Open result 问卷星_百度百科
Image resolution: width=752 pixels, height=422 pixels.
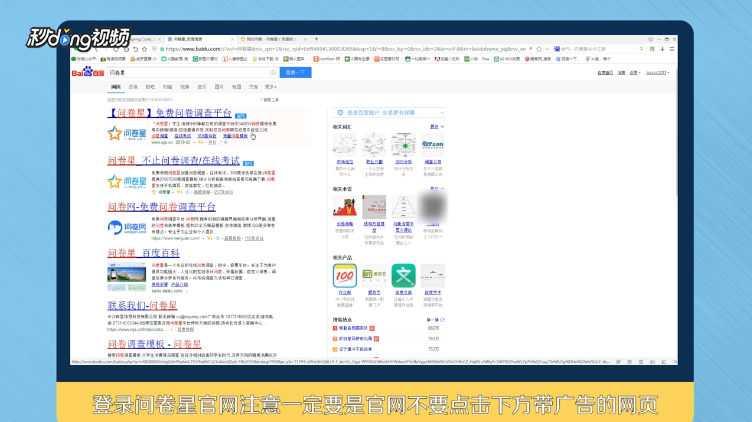143,253
